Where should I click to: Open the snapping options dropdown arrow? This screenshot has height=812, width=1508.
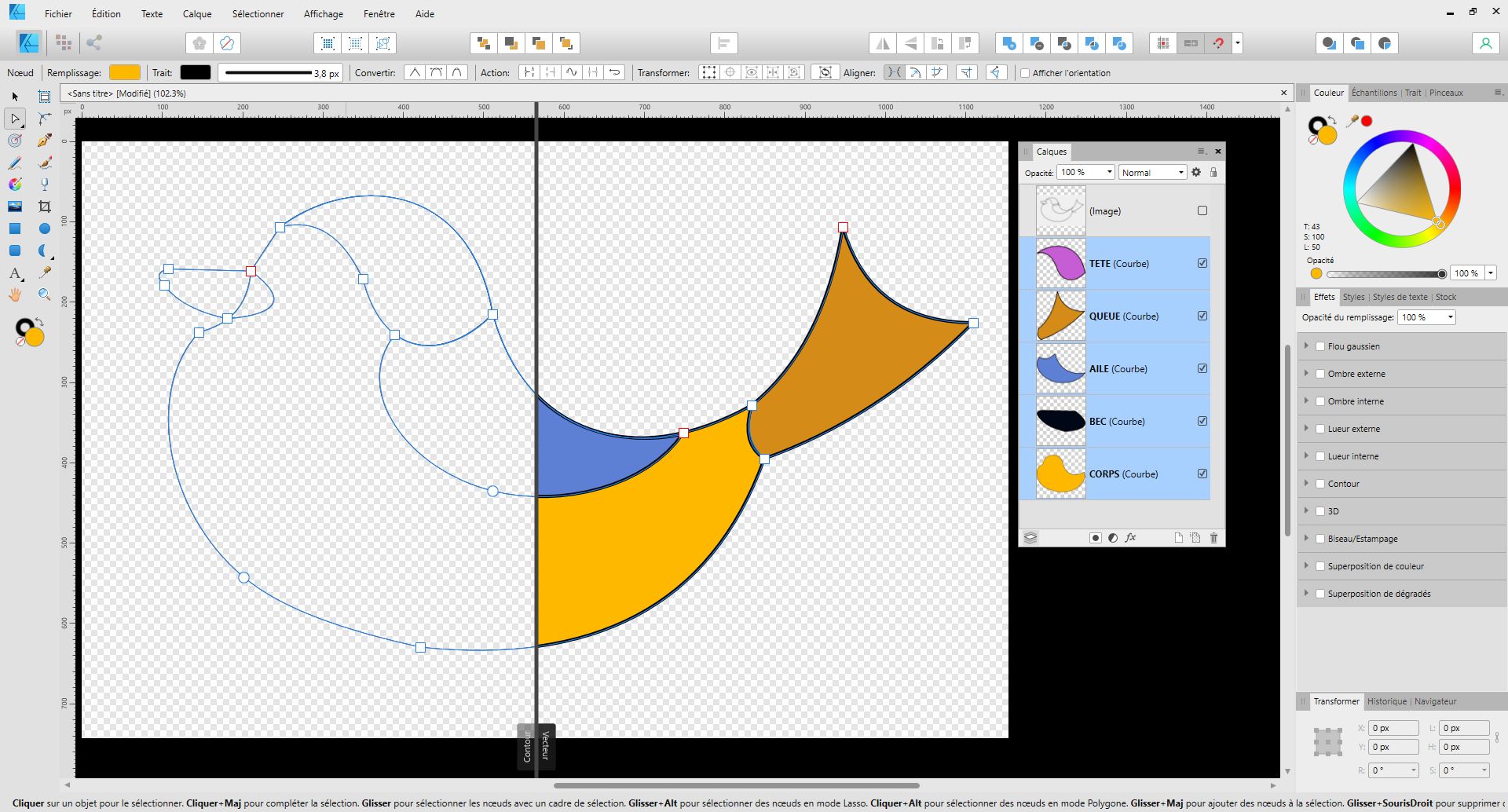point(1238,43)
